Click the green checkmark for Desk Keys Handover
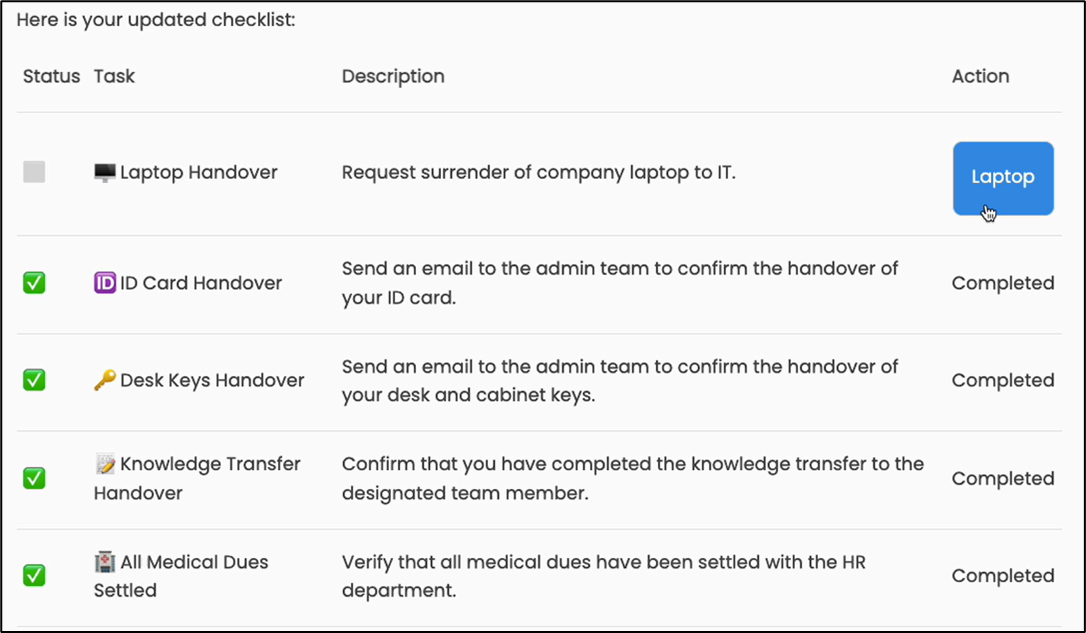This screenshot has height=633, width=1086. tap(35, 380)
